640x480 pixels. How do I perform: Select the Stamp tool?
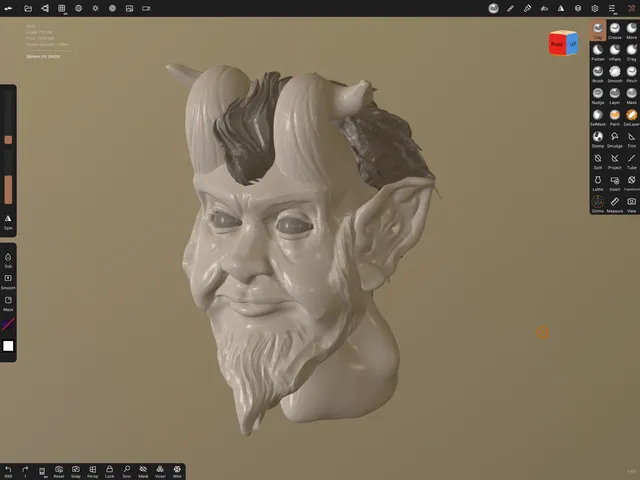(598, 139)
